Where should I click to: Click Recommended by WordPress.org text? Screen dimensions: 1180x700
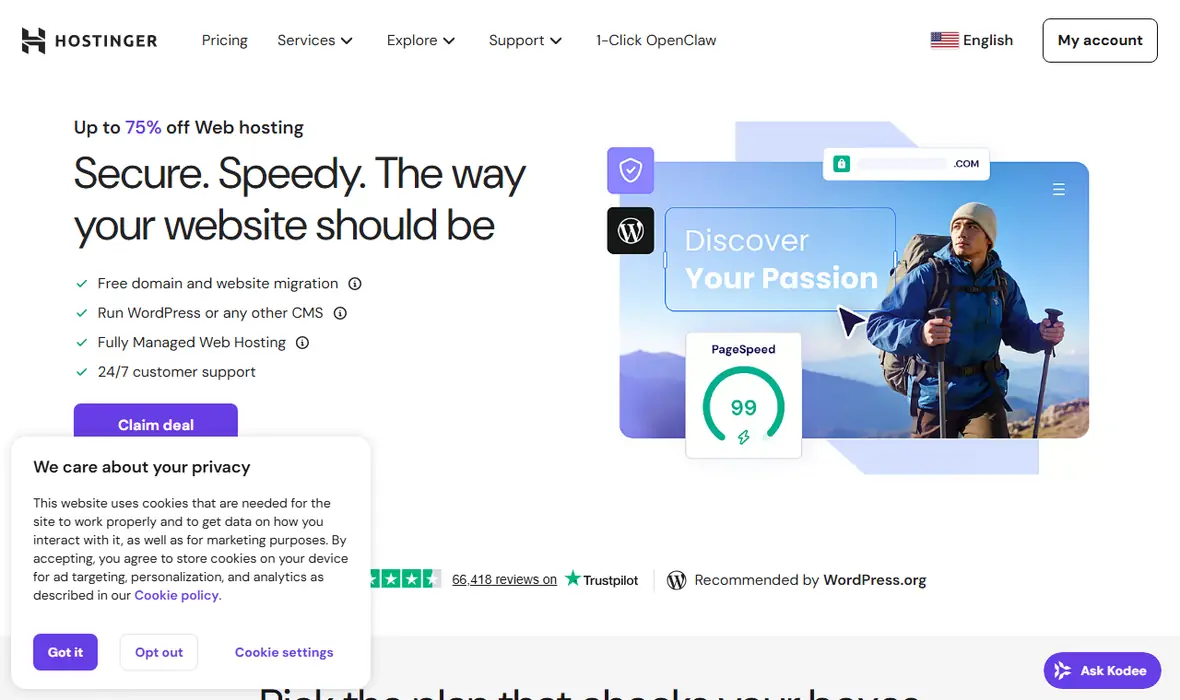coord(810,580)
